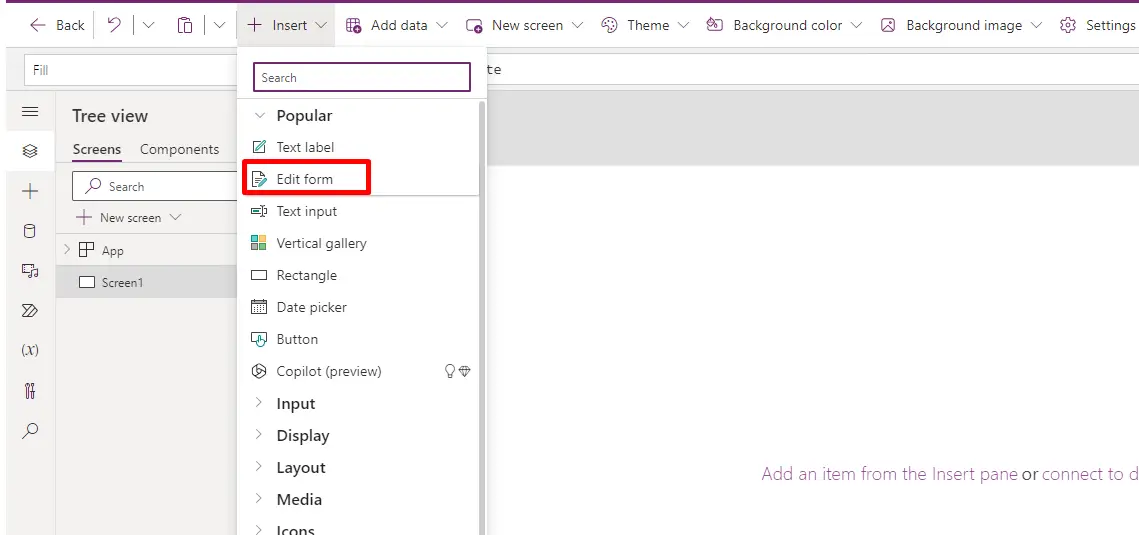Viewport: 1139px width, 535px height.
Task: Switch to the Screens tab
Action: tap(97, 150)
